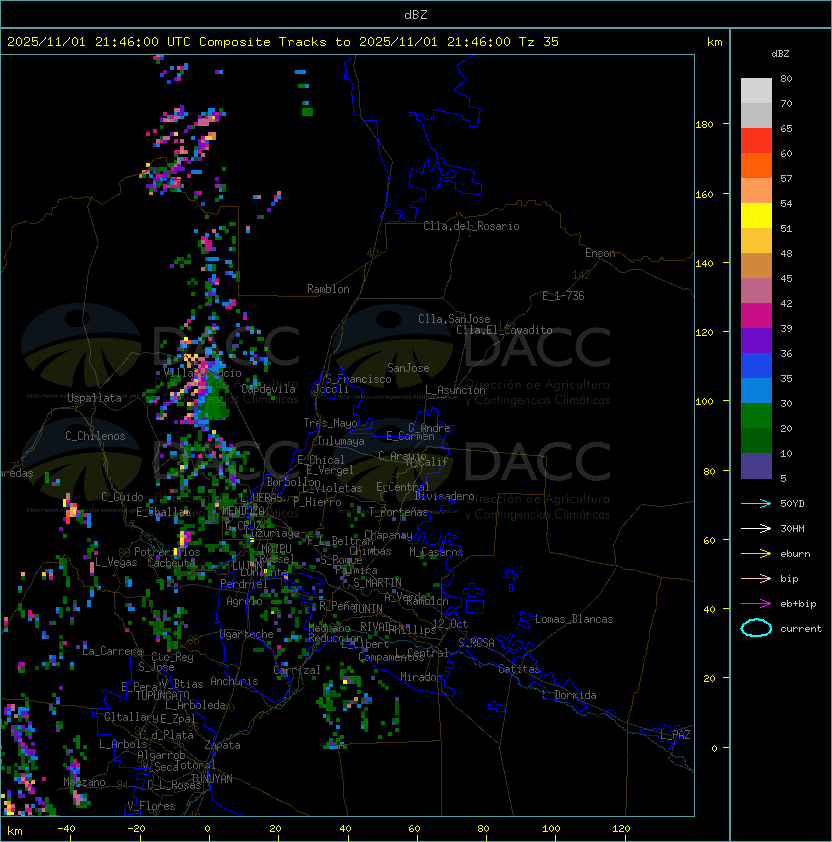Click 'V_Flores' map label
Viewport: 832px width, 842px height.
(x=151, y=806)
